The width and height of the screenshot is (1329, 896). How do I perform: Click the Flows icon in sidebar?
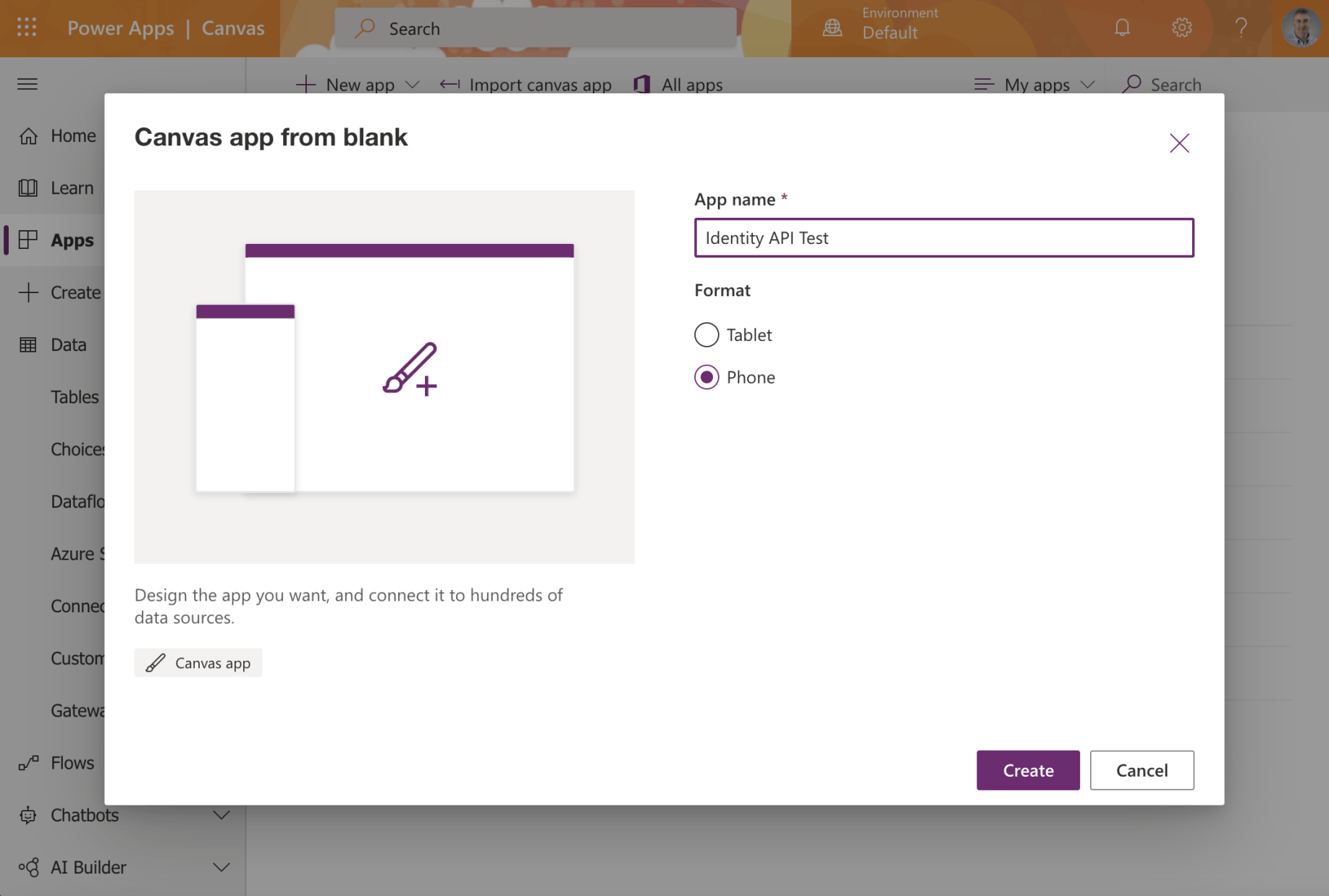(28, 763)
